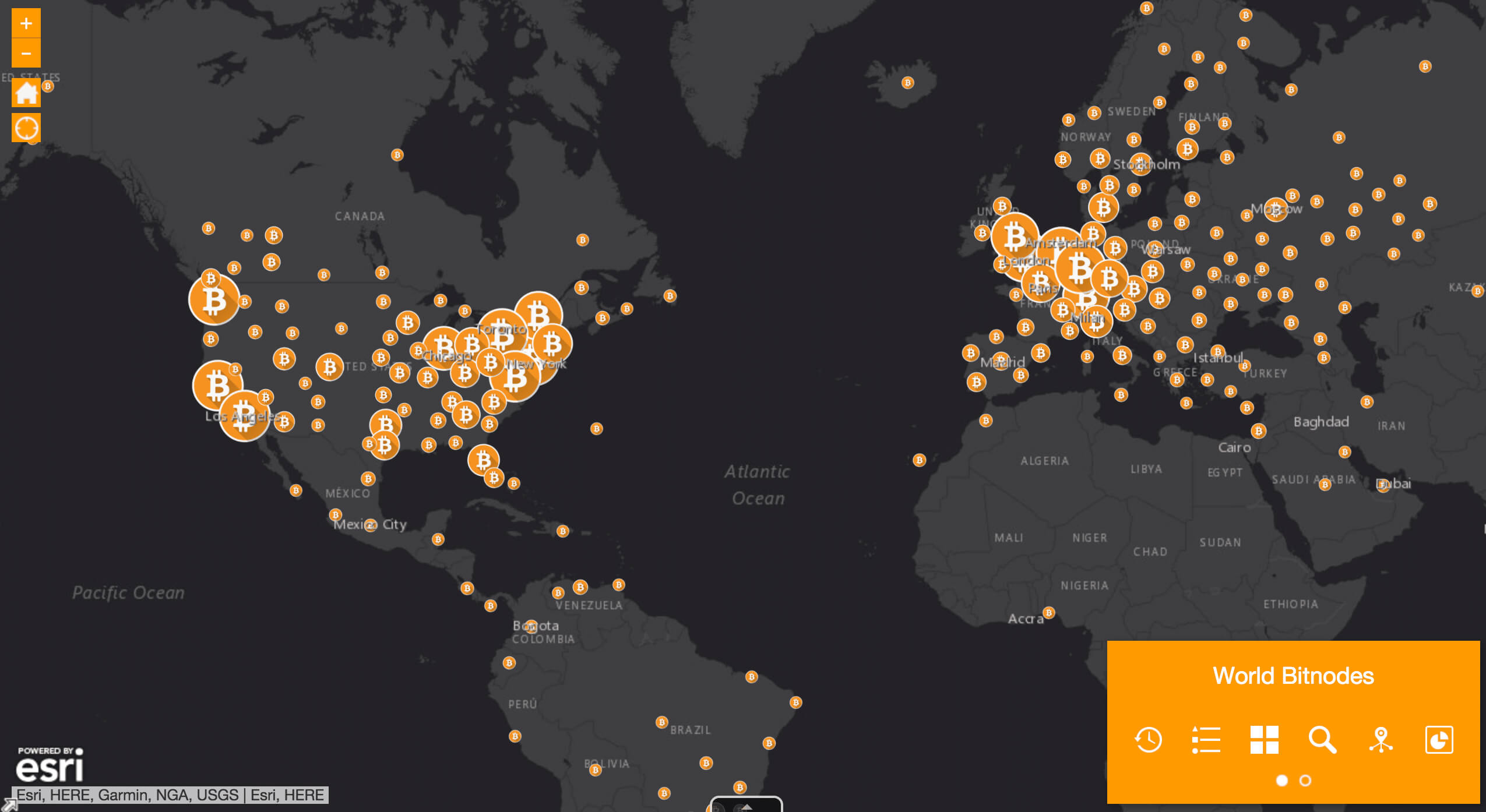Open the pie chart widget

pos(1439,740)
